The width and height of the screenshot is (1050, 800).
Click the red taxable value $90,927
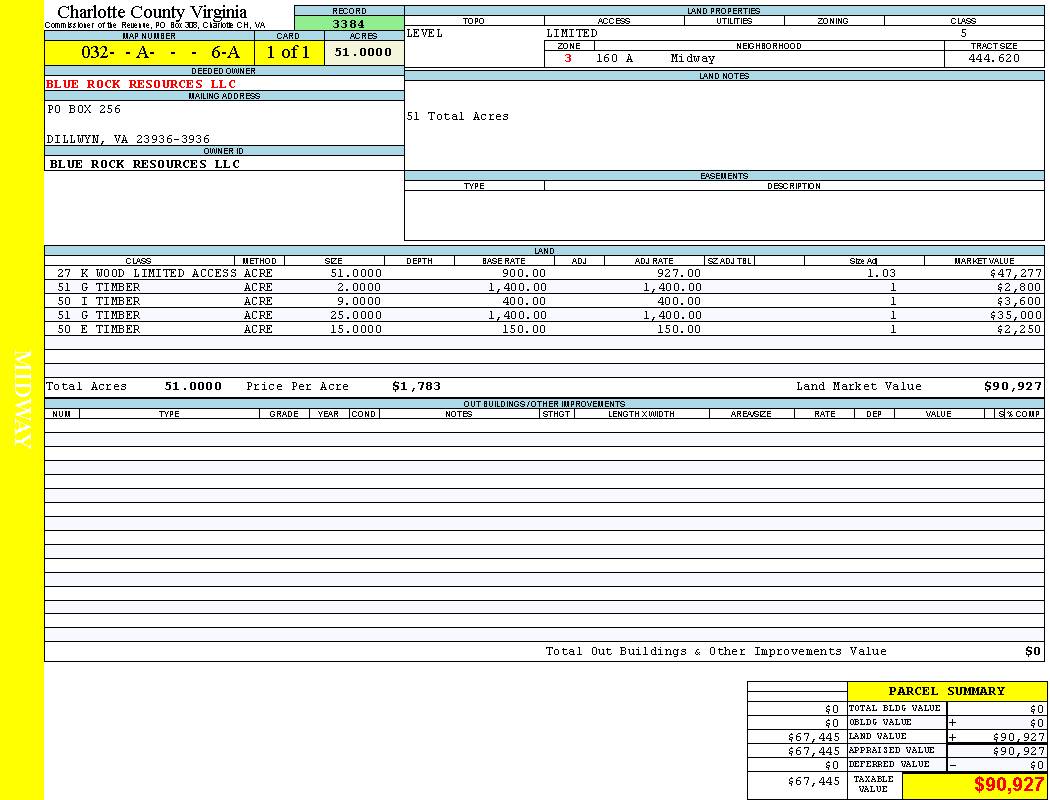click(1008, 785)
